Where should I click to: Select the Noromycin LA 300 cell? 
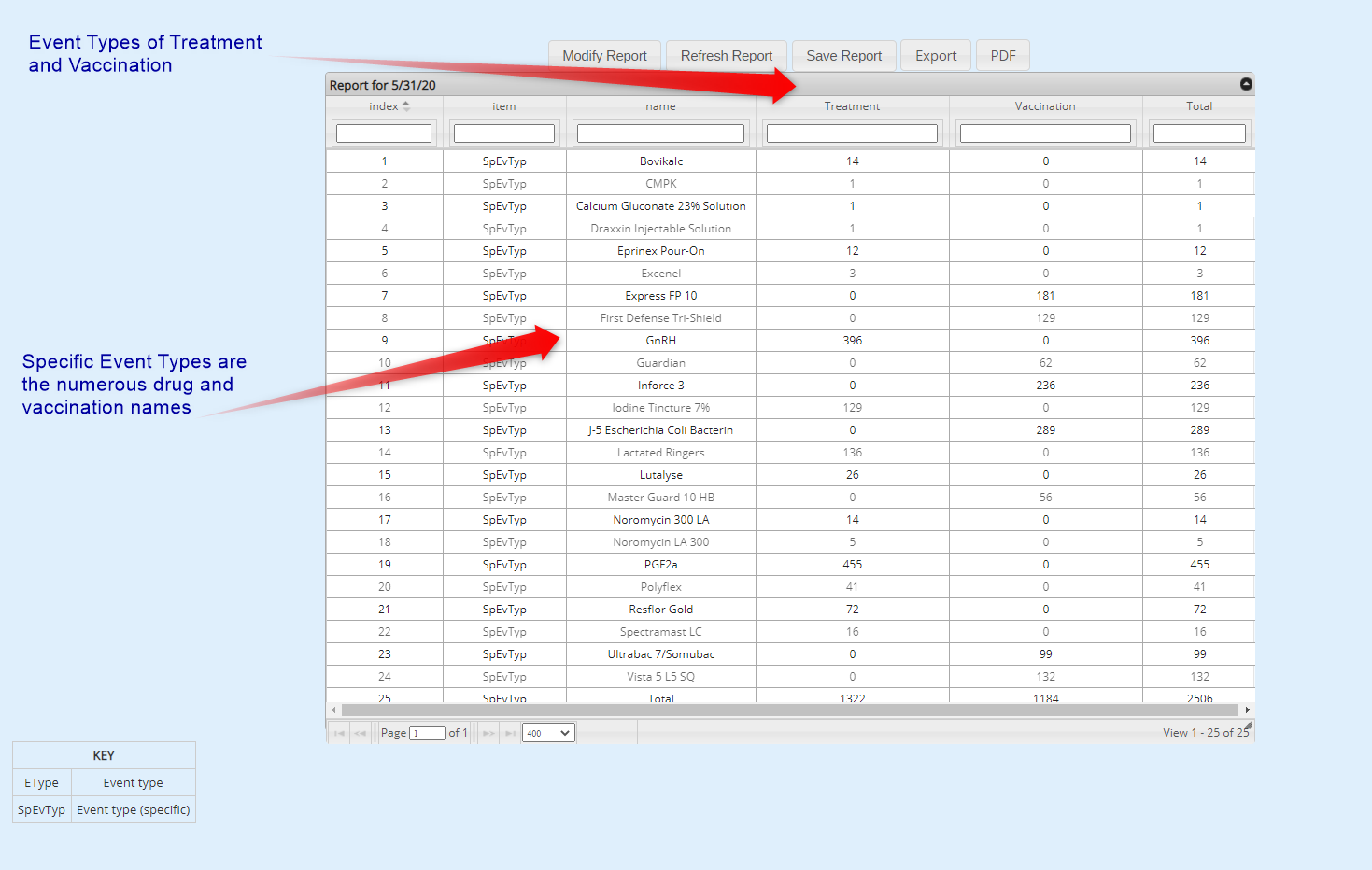(x=661, y=542)
